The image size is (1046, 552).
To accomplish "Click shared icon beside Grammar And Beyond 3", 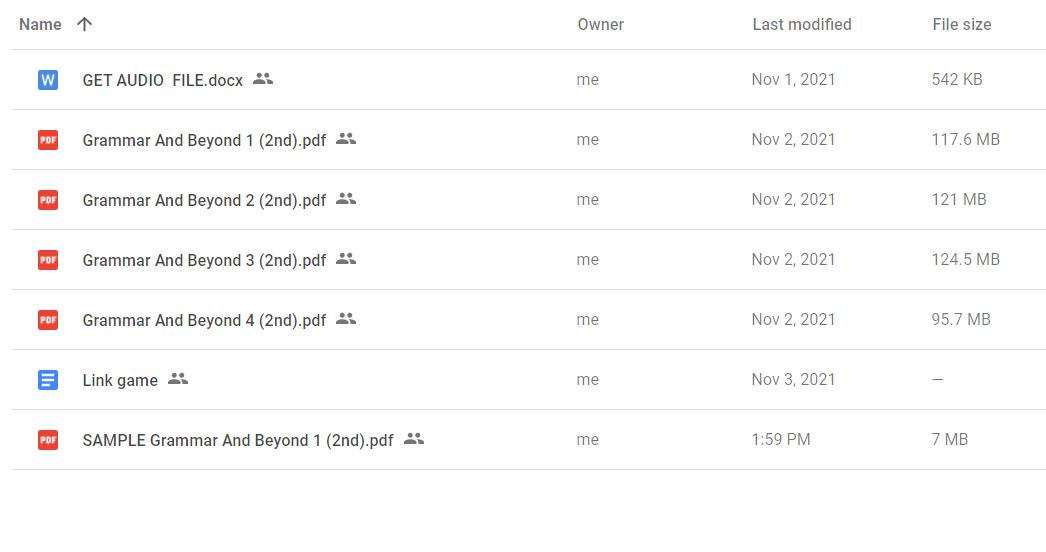I will 346,259.
